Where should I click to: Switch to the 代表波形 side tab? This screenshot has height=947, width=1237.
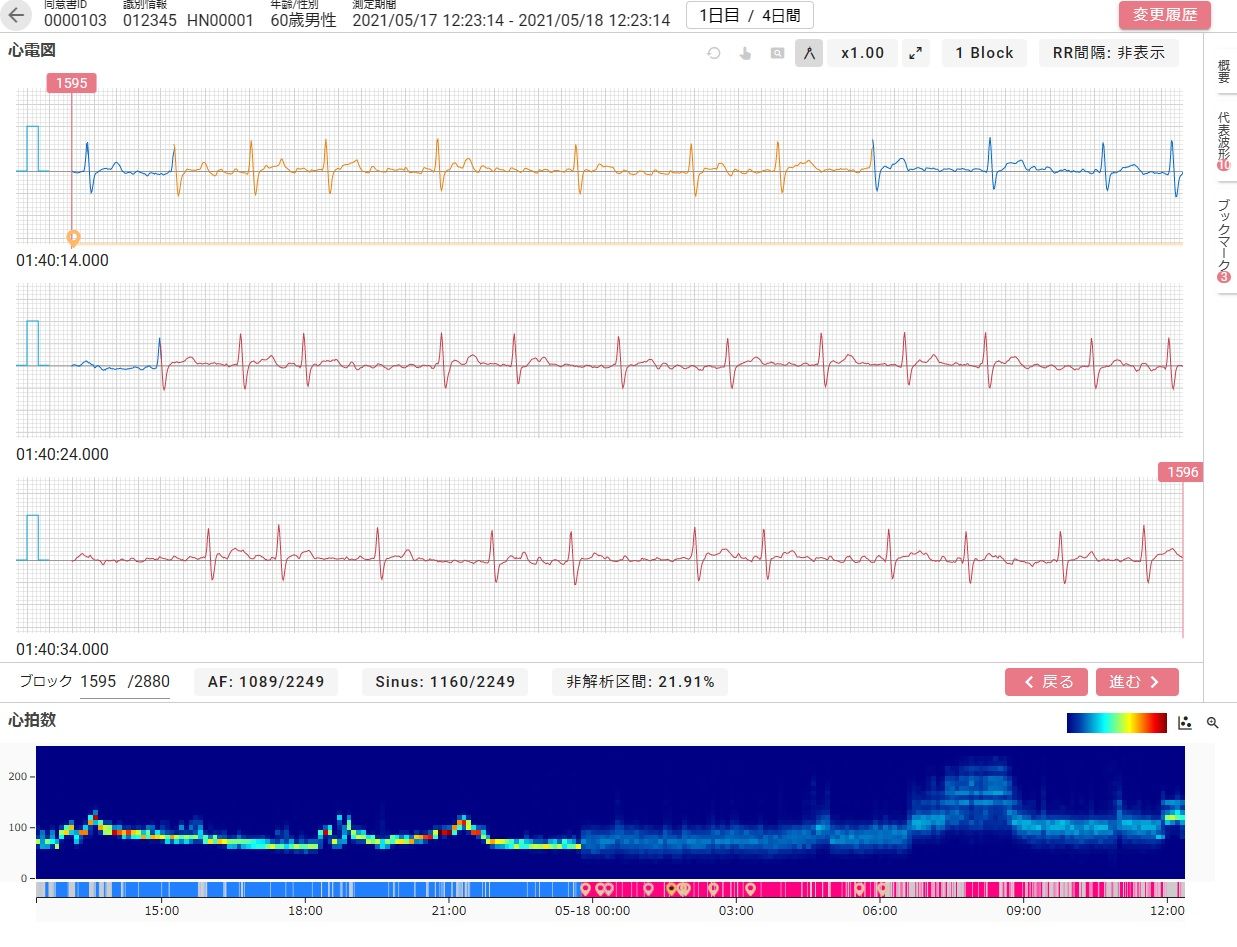(1223, 138)
